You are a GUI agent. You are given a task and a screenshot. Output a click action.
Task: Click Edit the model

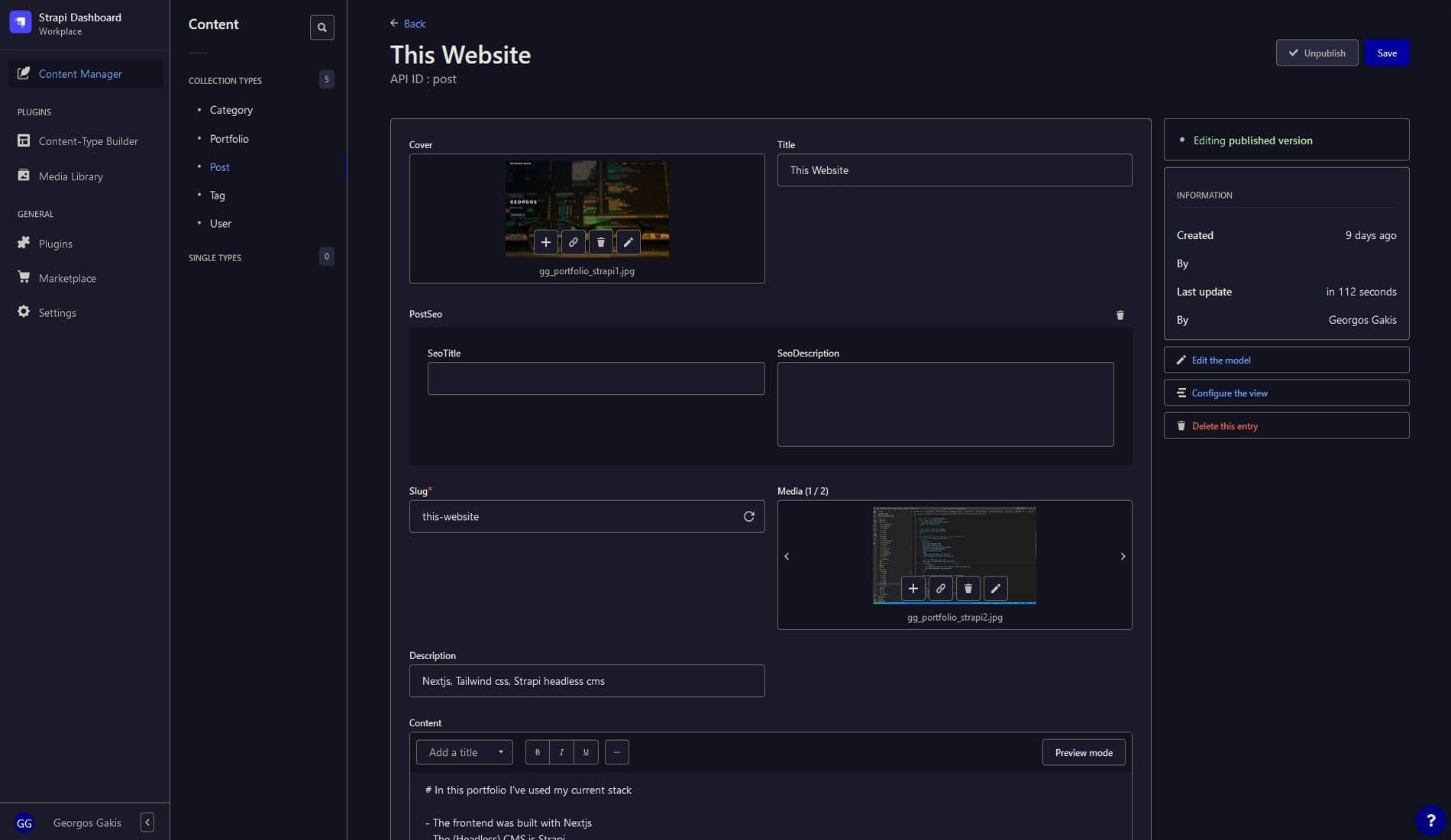coord(1286,360)
